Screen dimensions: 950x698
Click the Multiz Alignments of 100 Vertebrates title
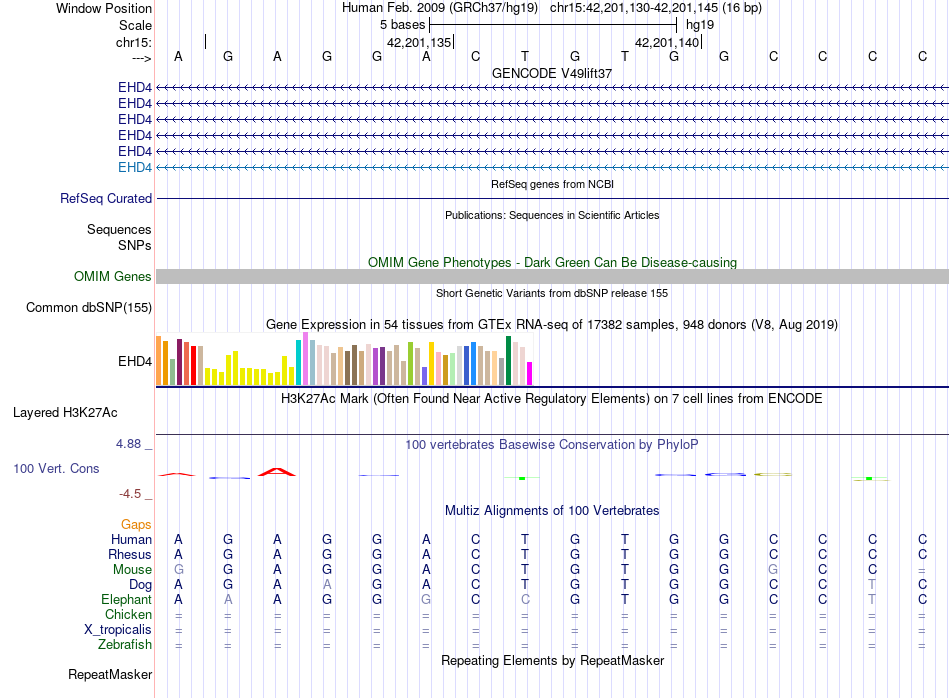coord(552,510)
